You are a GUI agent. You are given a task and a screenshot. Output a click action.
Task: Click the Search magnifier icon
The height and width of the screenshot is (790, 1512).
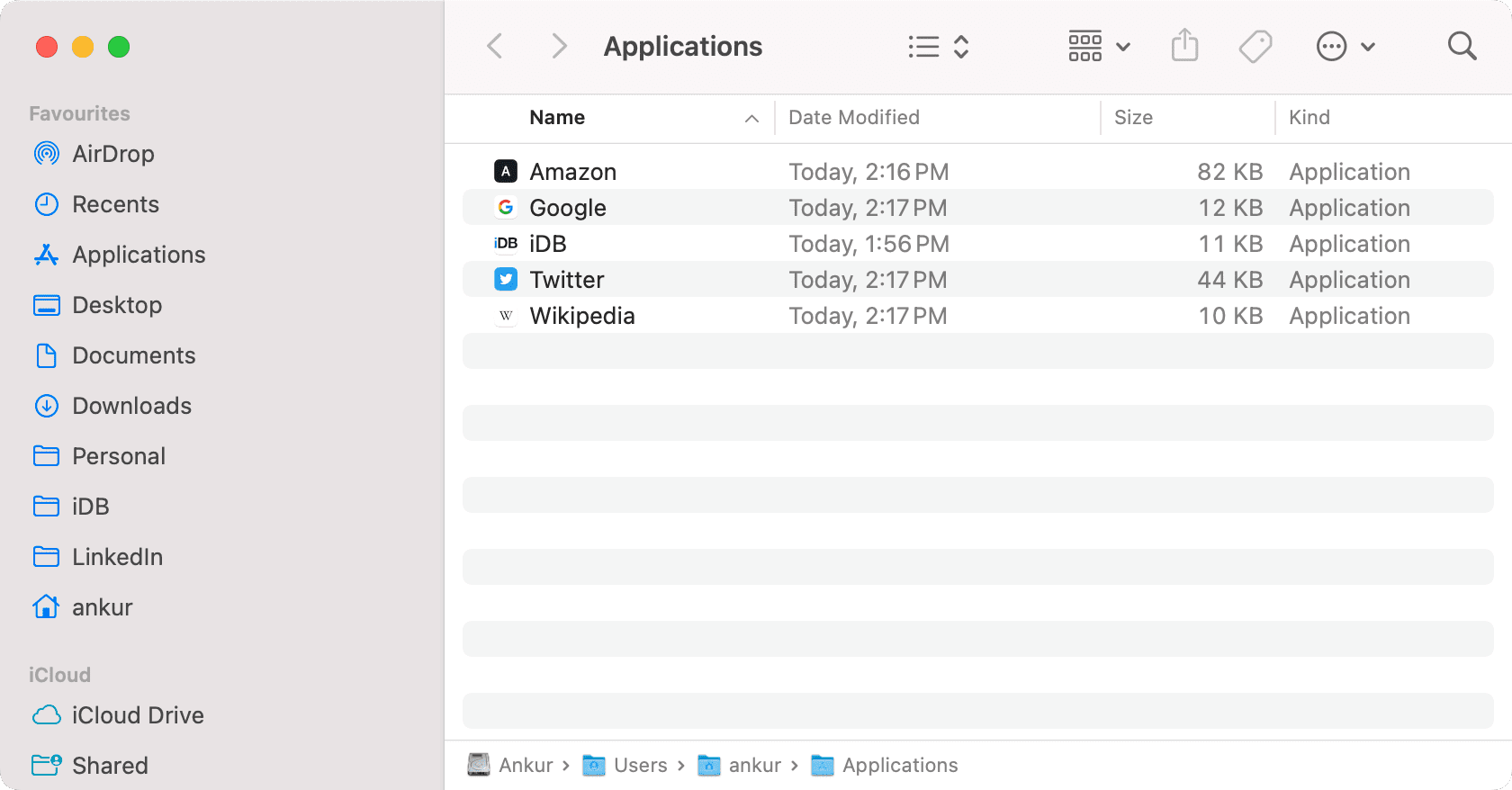(1462, 46)
